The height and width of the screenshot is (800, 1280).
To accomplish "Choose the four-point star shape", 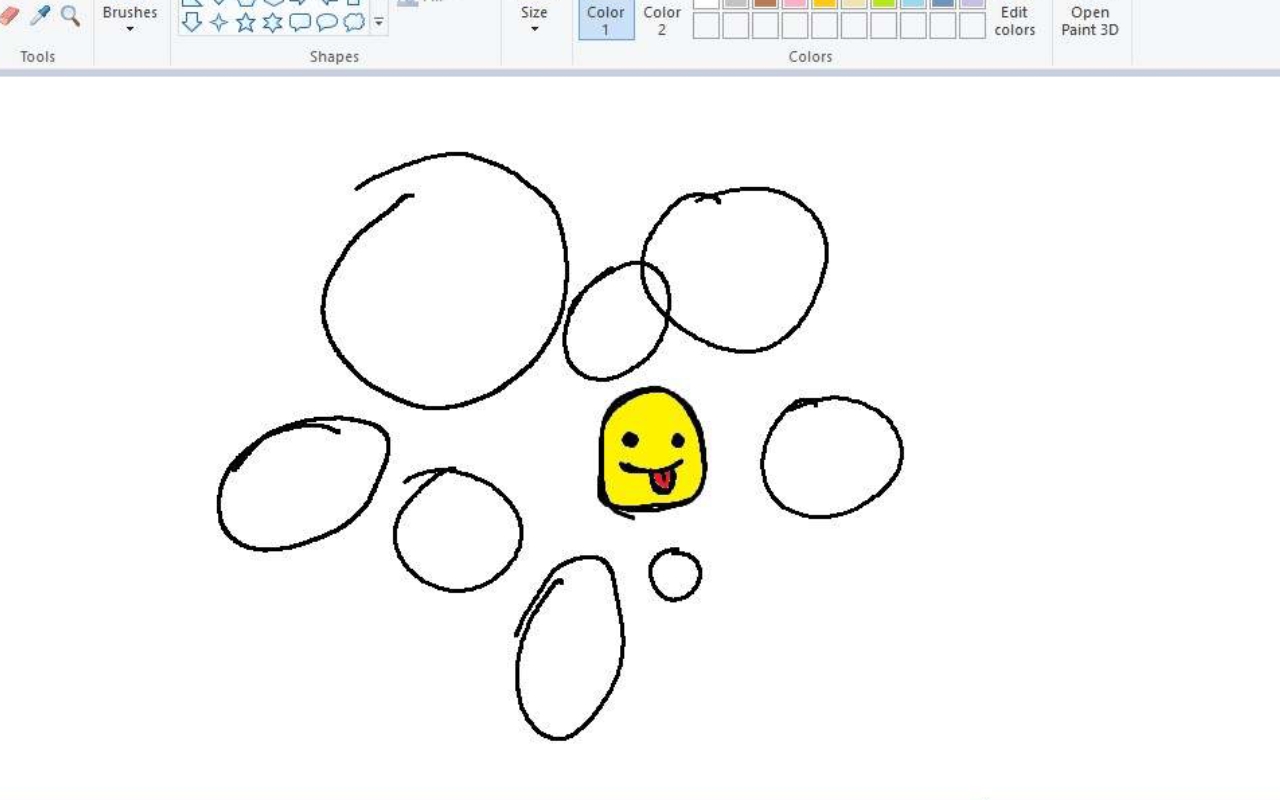I will pyautogui.click(x=219, y=22).
